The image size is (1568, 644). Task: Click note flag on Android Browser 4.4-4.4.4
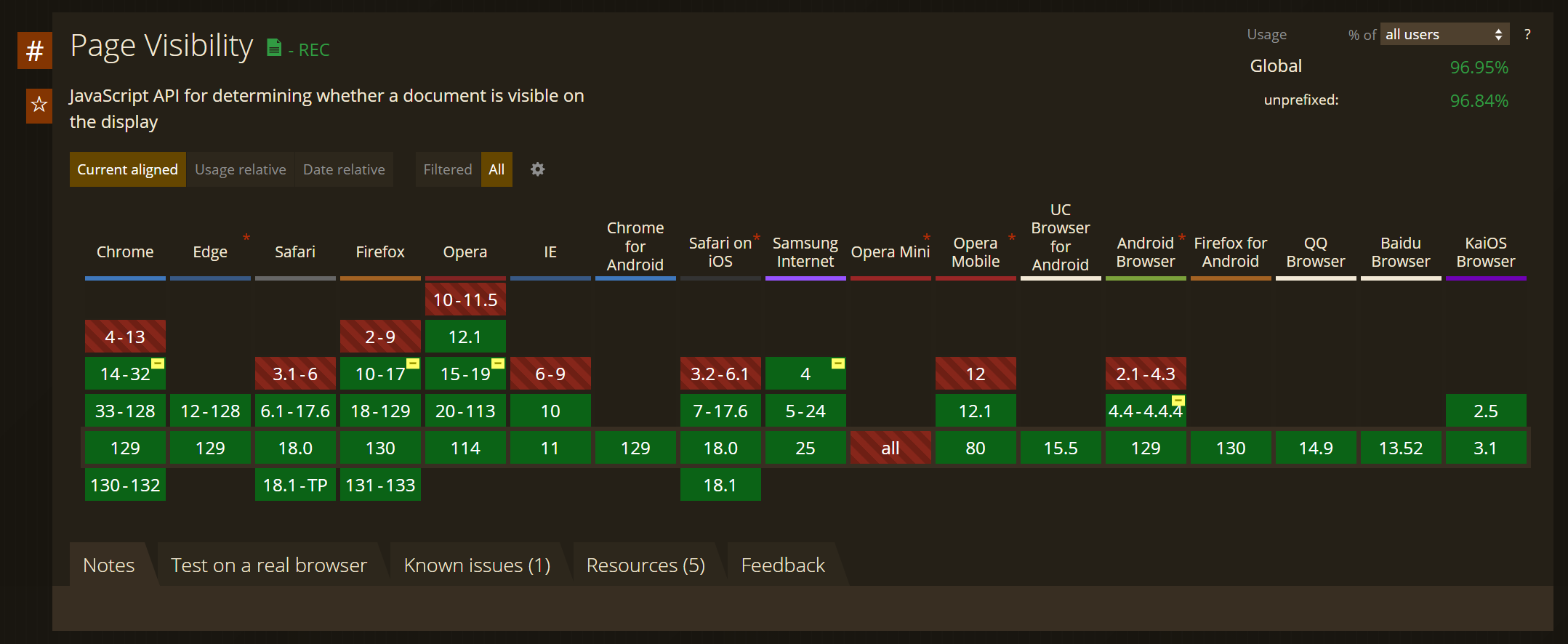(1178, 401)
